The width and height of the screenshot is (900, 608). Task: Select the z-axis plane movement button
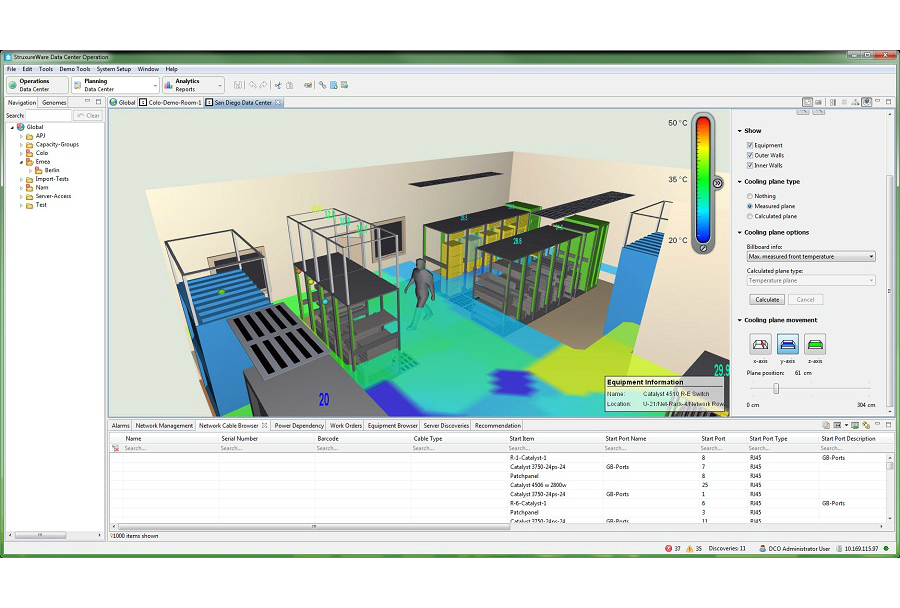(815, 344)
